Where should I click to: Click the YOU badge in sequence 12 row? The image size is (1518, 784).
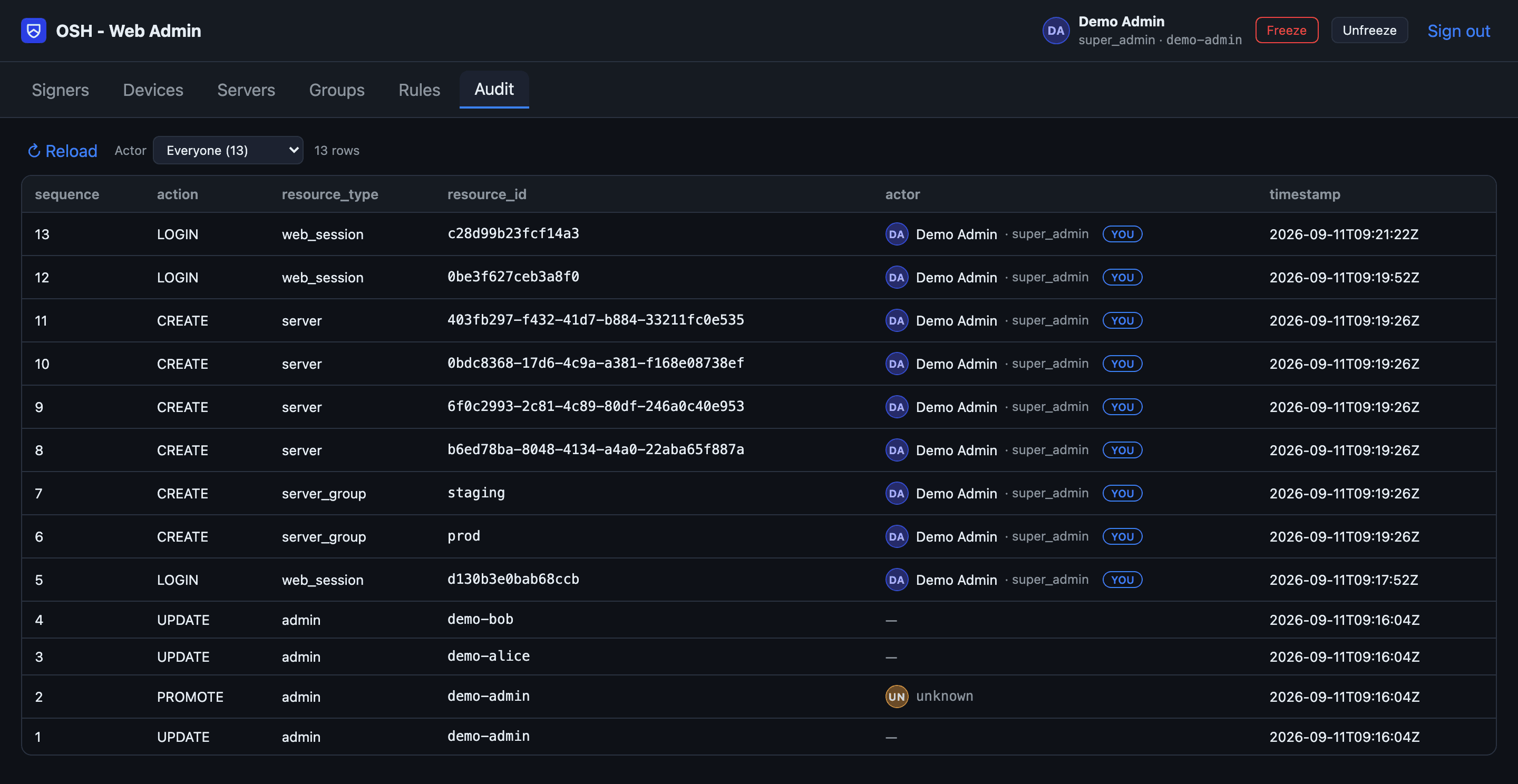1122,278
